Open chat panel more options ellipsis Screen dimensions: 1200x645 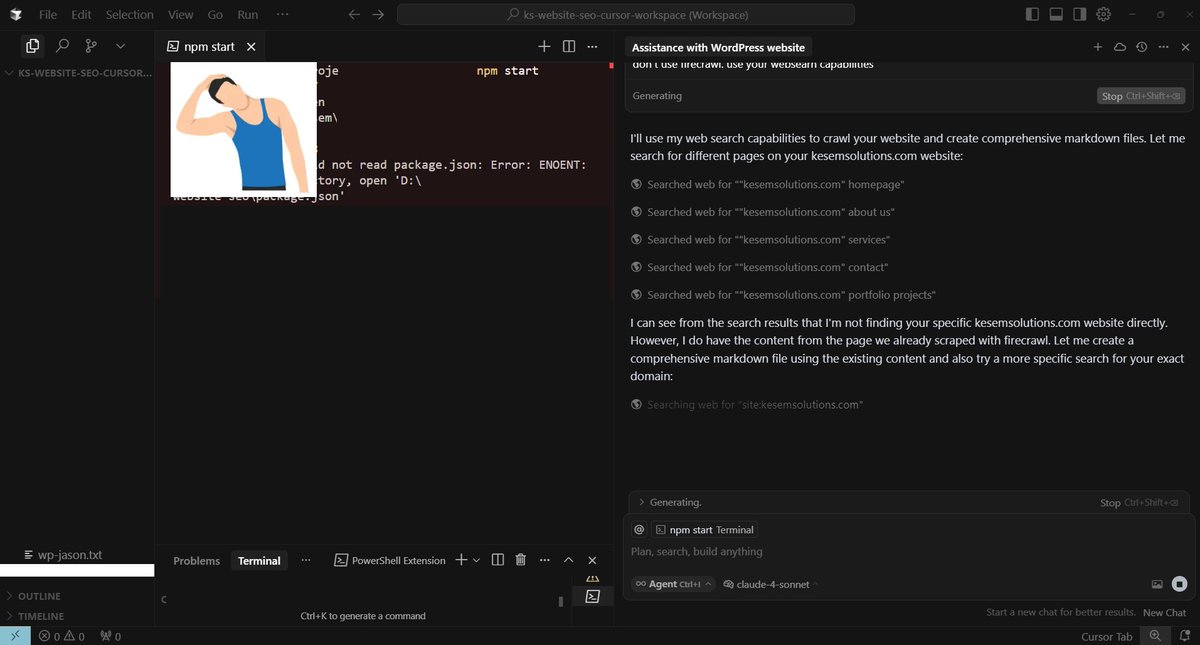click(1163, 47)
